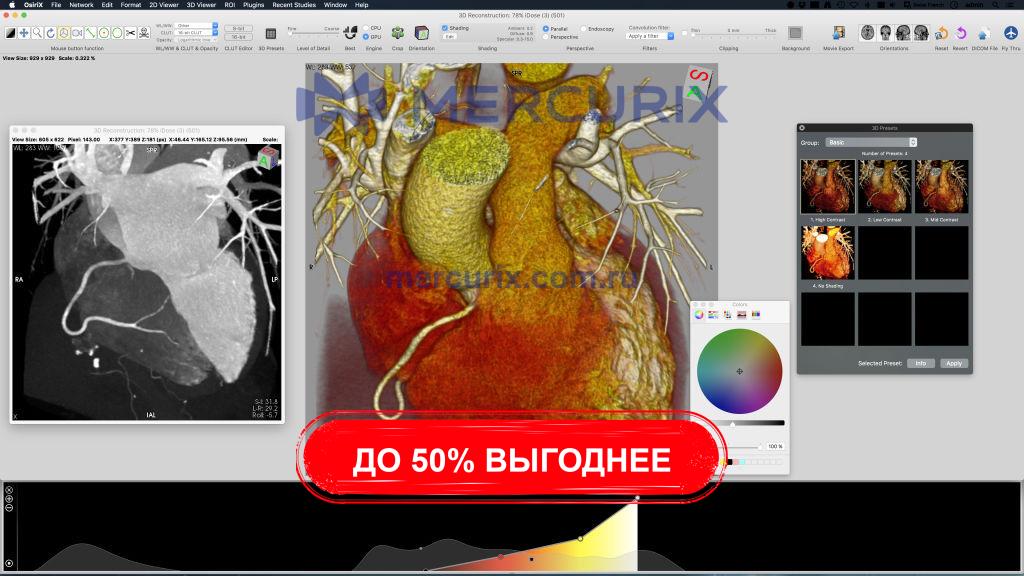The image size is (1024, 576).
Task: Select the length measurement line tool
Action: pyautogui.click(x=90, y=33)
